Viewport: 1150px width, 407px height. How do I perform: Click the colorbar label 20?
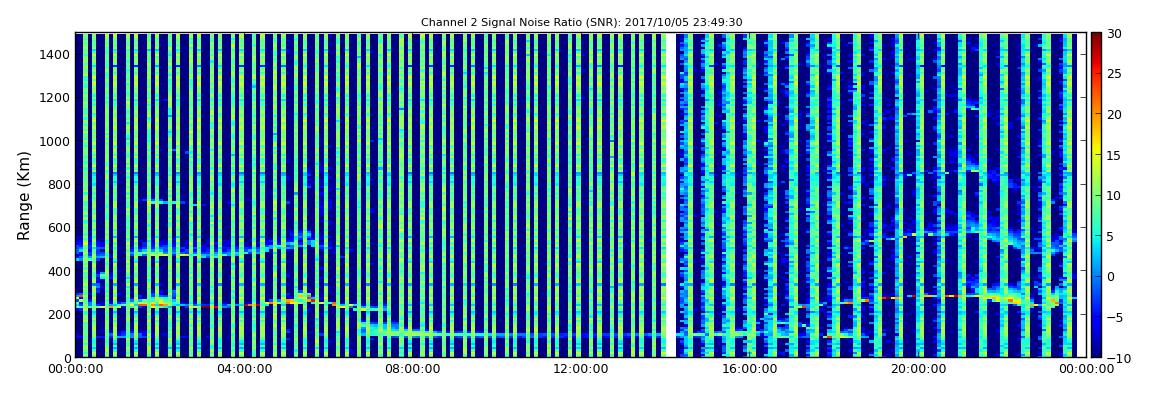pos(1114,114)
